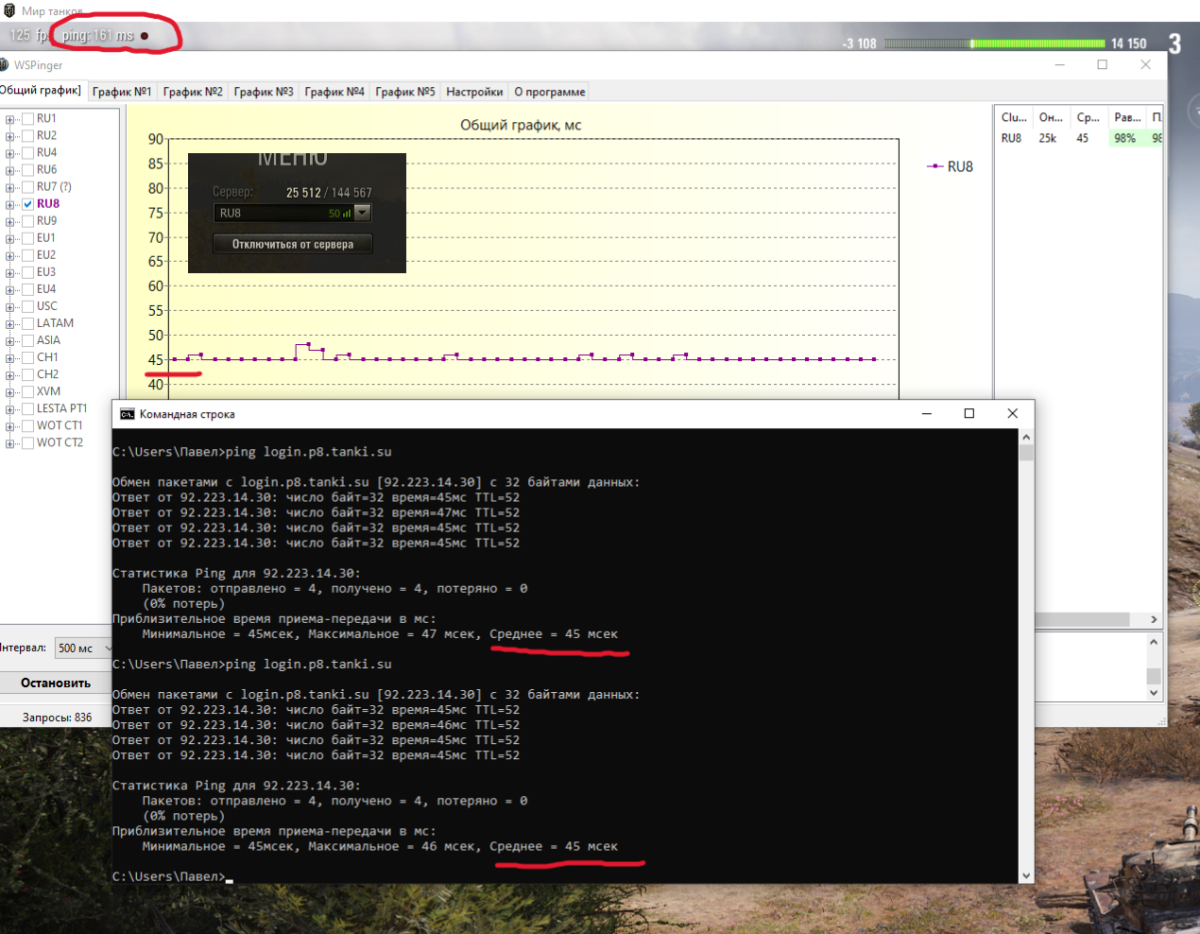Open the Интервал 500 мс dropdown

(x=84, y=648)
